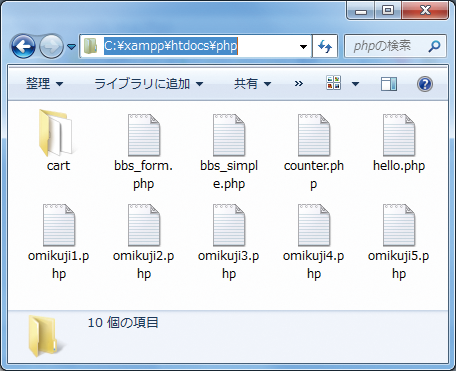456x371 pixels.
Task: Select the hello.php file icon
Action: tap(399, 135)
